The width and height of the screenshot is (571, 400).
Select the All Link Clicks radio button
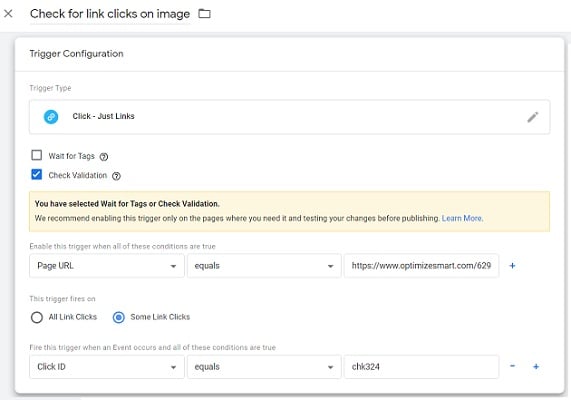point(37,317)
